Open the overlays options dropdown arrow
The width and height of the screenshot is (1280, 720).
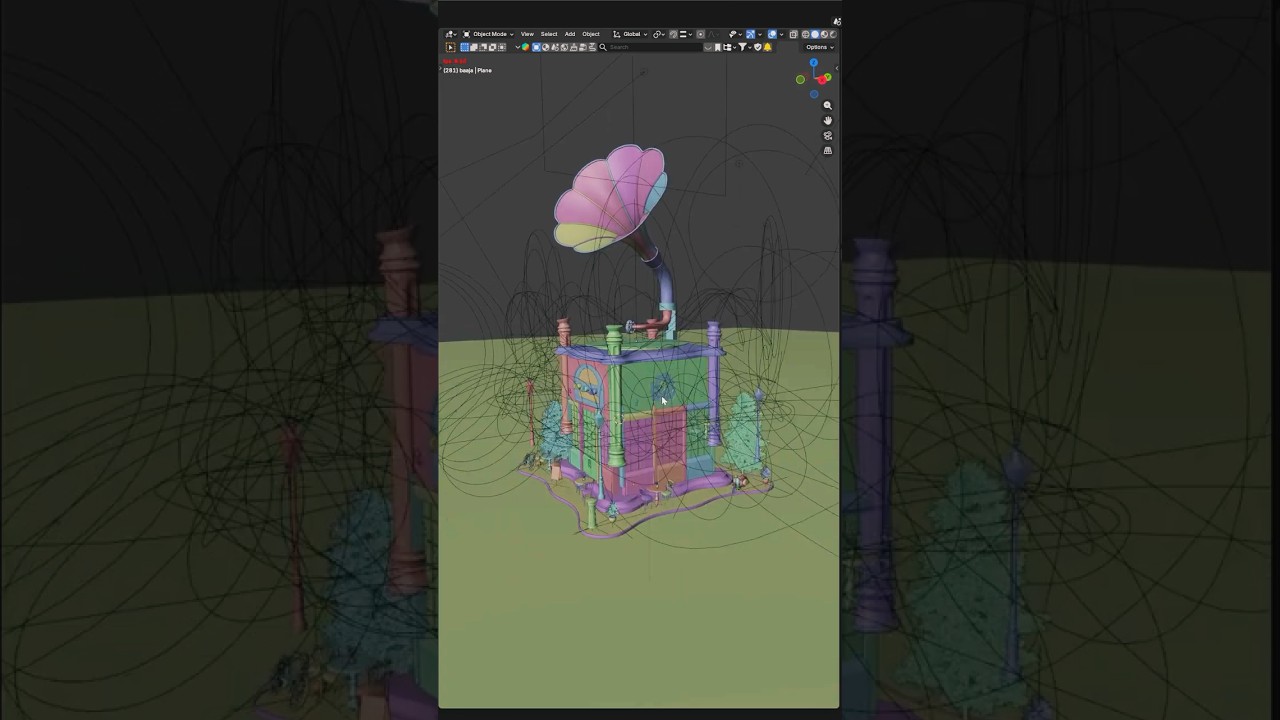click(782, 34)
